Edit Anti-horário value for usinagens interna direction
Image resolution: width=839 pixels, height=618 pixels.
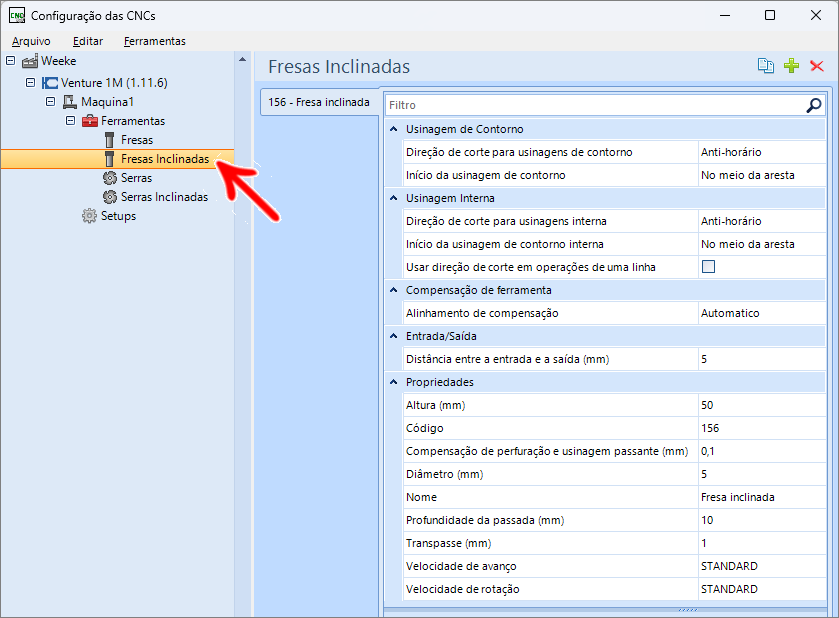(761, 221)
